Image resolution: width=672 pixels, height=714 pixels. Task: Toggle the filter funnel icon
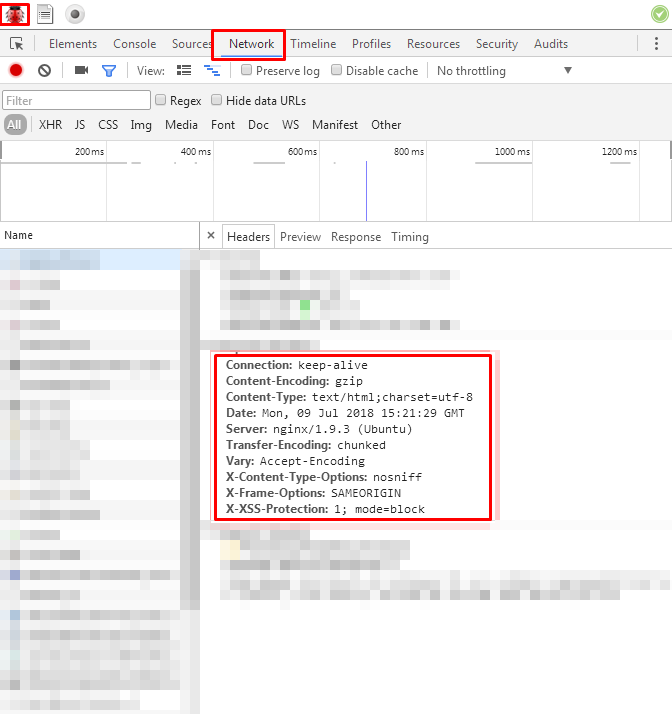point(109,71)
